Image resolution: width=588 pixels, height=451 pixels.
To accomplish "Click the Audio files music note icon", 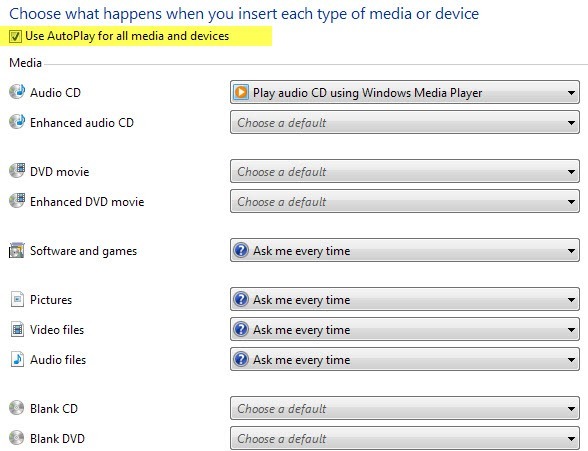I will [x=17, y=359].
